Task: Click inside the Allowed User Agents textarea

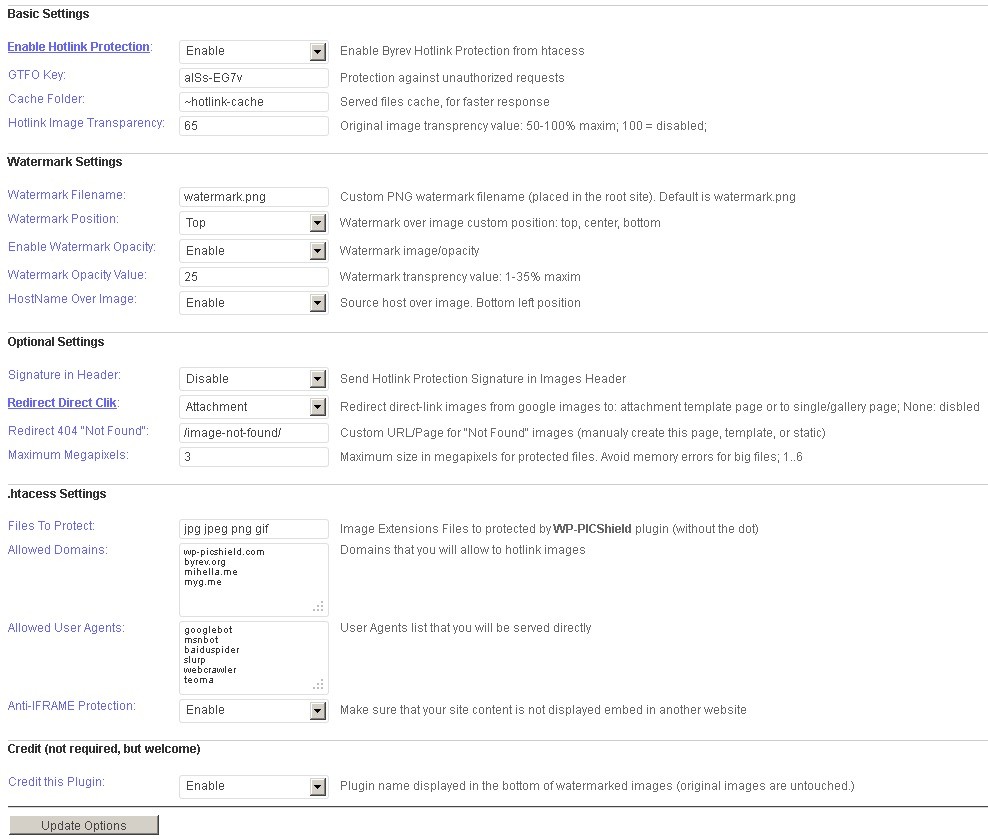Action: pyautogui.click(x=253, y=658)
